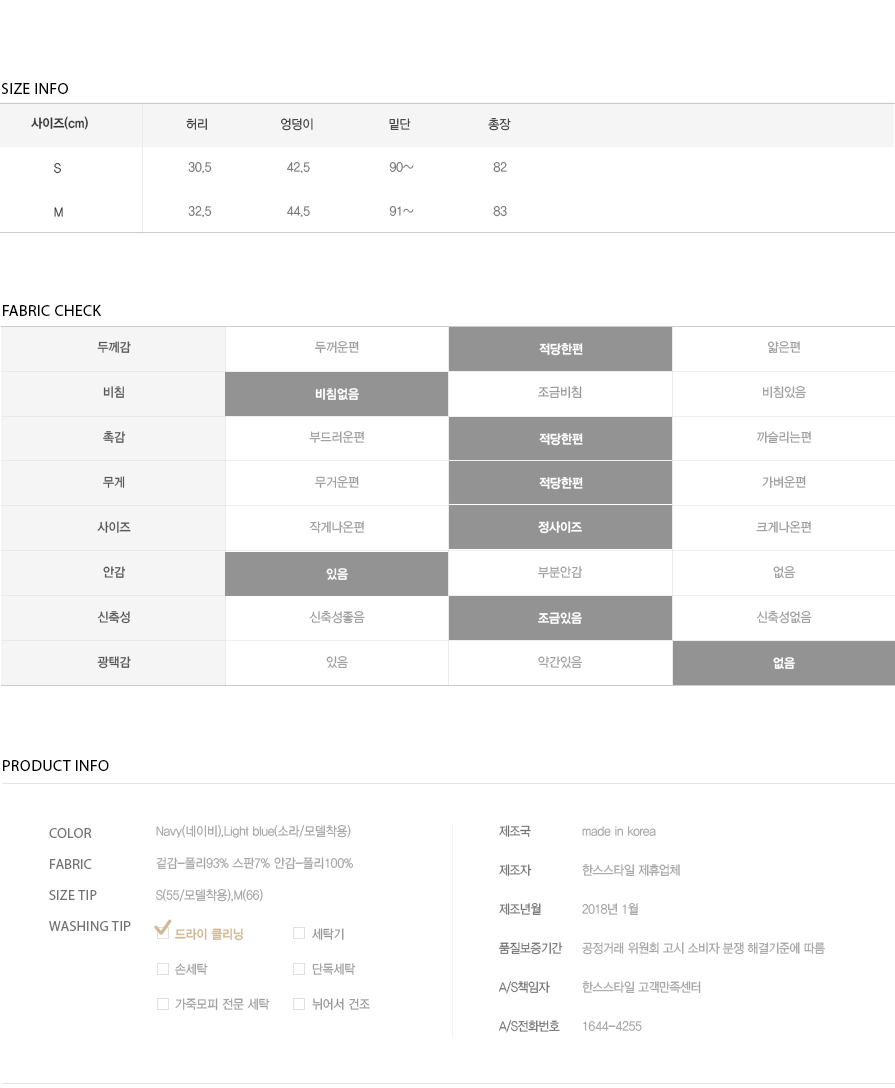Select the 허리 column header
This screenshot has width=895, height=1088.
point(197,124)
